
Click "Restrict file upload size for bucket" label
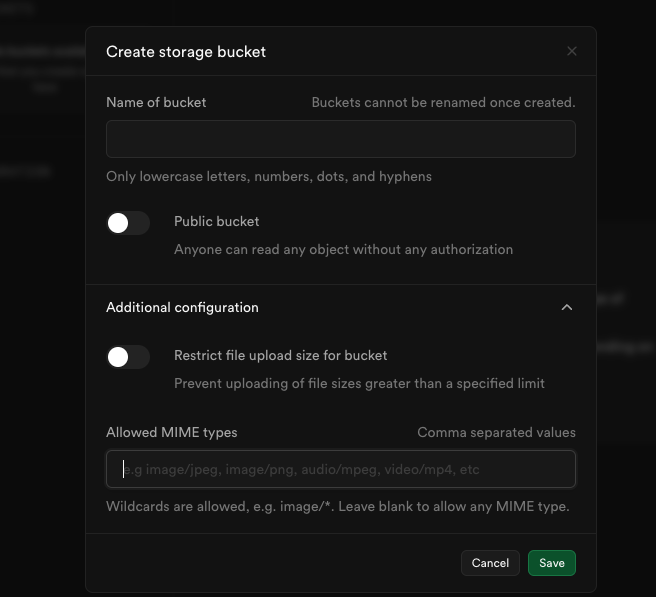[x=280, y=355]
